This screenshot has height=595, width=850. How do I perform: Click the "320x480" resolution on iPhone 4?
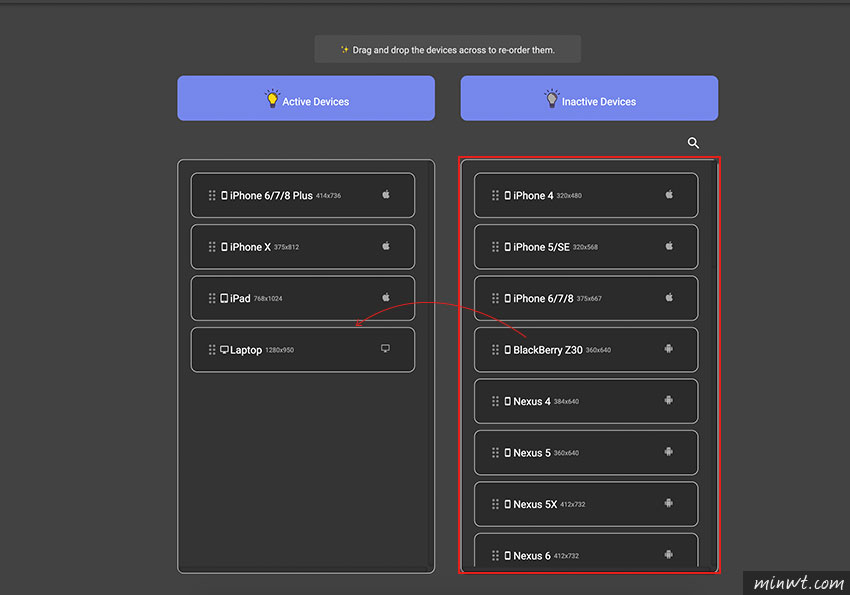tap(569, 196)
